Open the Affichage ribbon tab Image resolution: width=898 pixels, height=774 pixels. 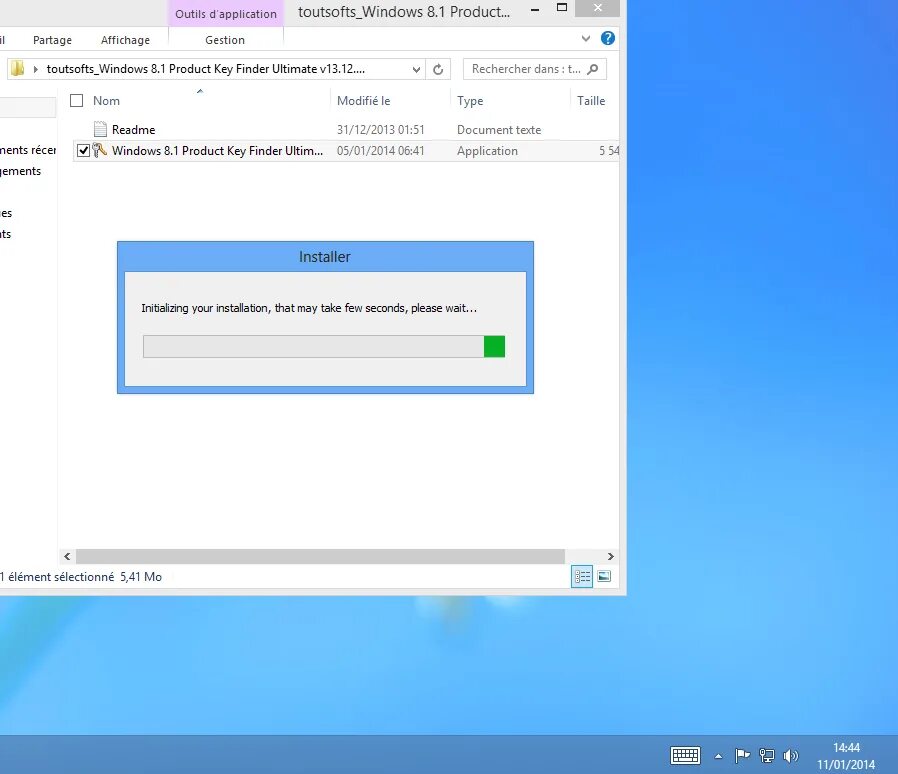[125, 40]
